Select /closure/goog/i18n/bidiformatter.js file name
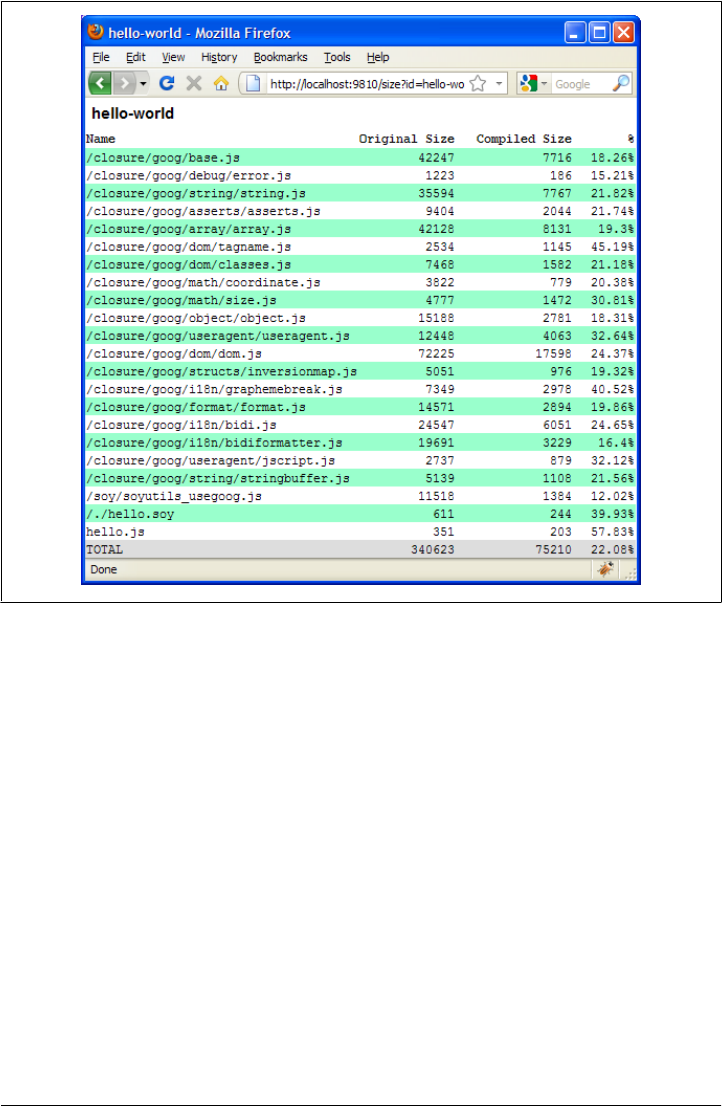The width and height of the screenshot is (722, 1106). coord(214,443)
